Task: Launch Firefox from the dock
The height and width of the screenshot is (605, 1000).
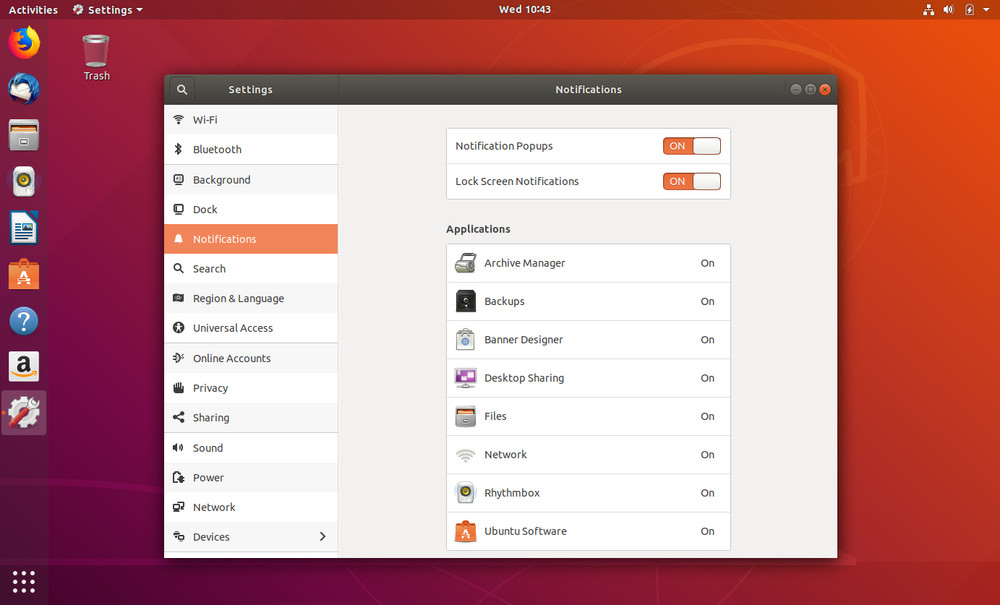Action: pos(23,42)
